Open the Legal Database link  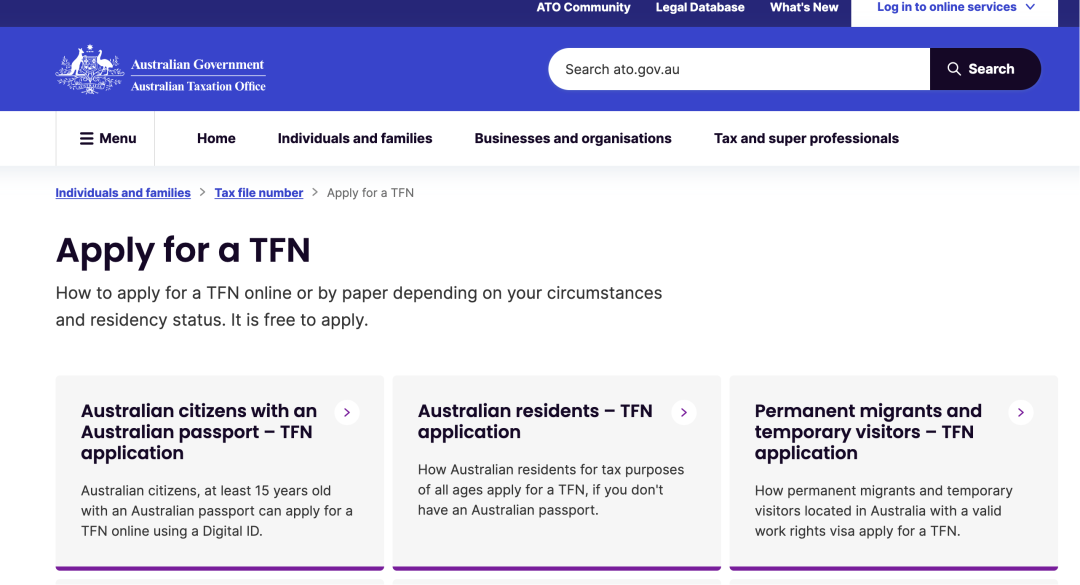click(700, 8)
